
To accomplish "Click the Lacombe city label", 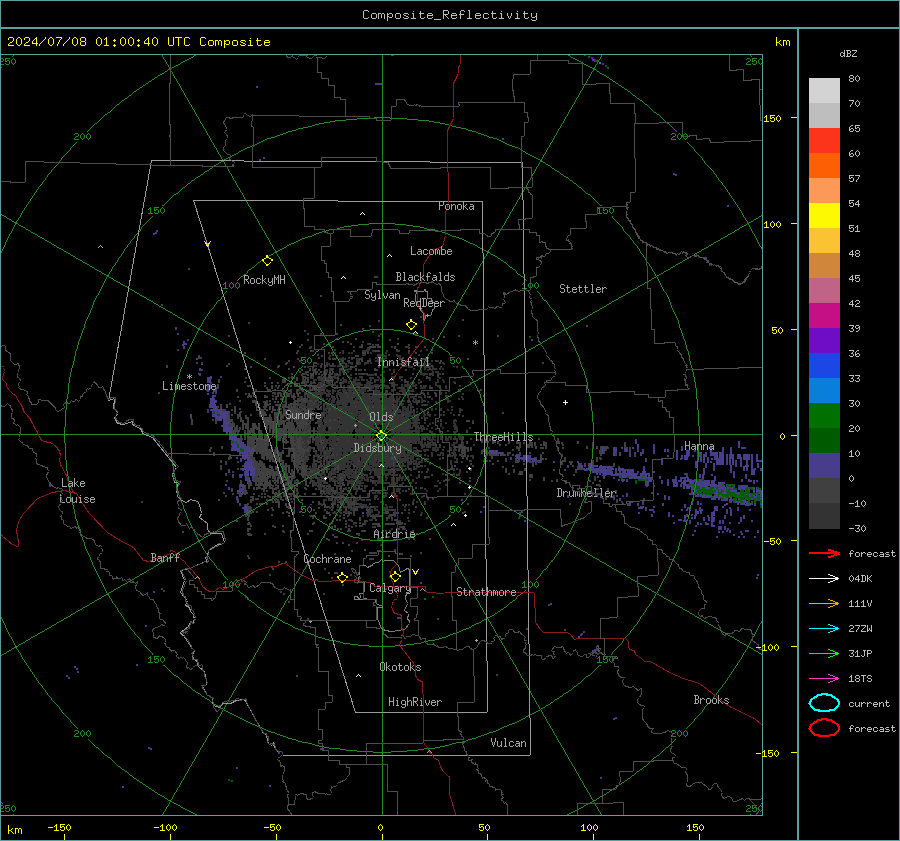I will (x=431, y=251).
